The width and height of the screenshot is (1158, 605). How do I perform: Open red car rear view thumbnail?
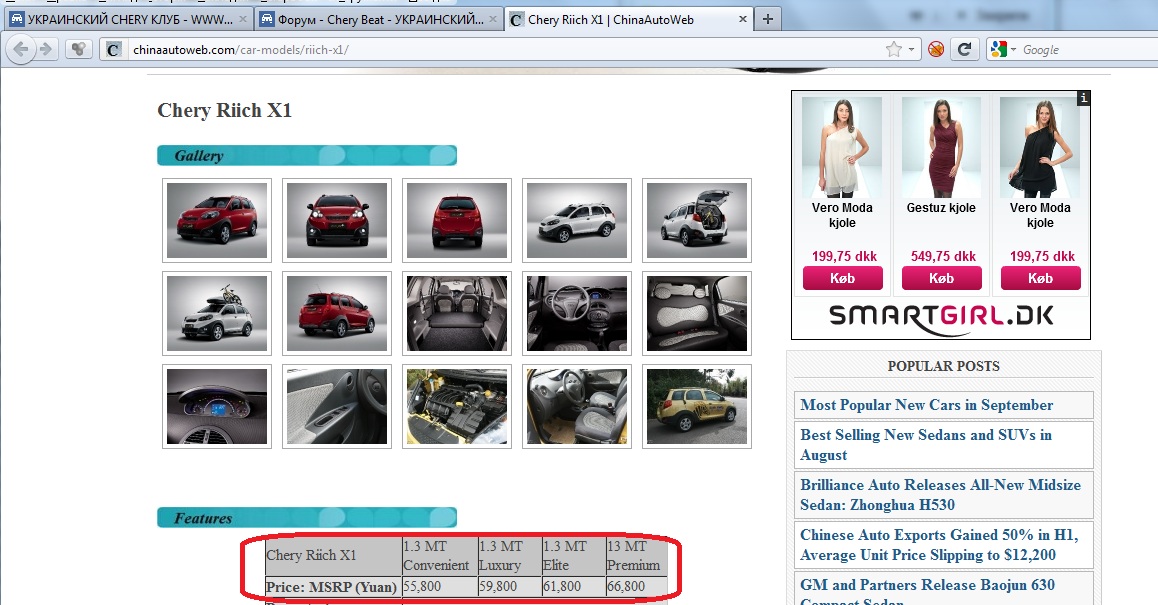coord(457,220)
